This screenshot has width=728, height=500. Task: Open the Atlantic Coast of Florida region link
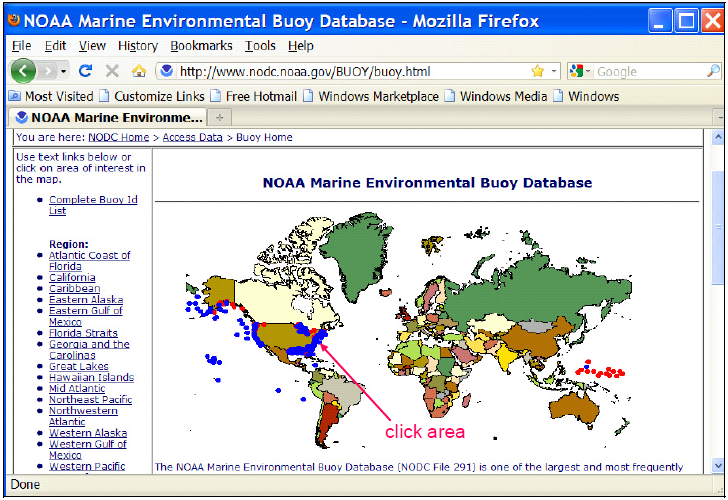[x=90, y=260]
